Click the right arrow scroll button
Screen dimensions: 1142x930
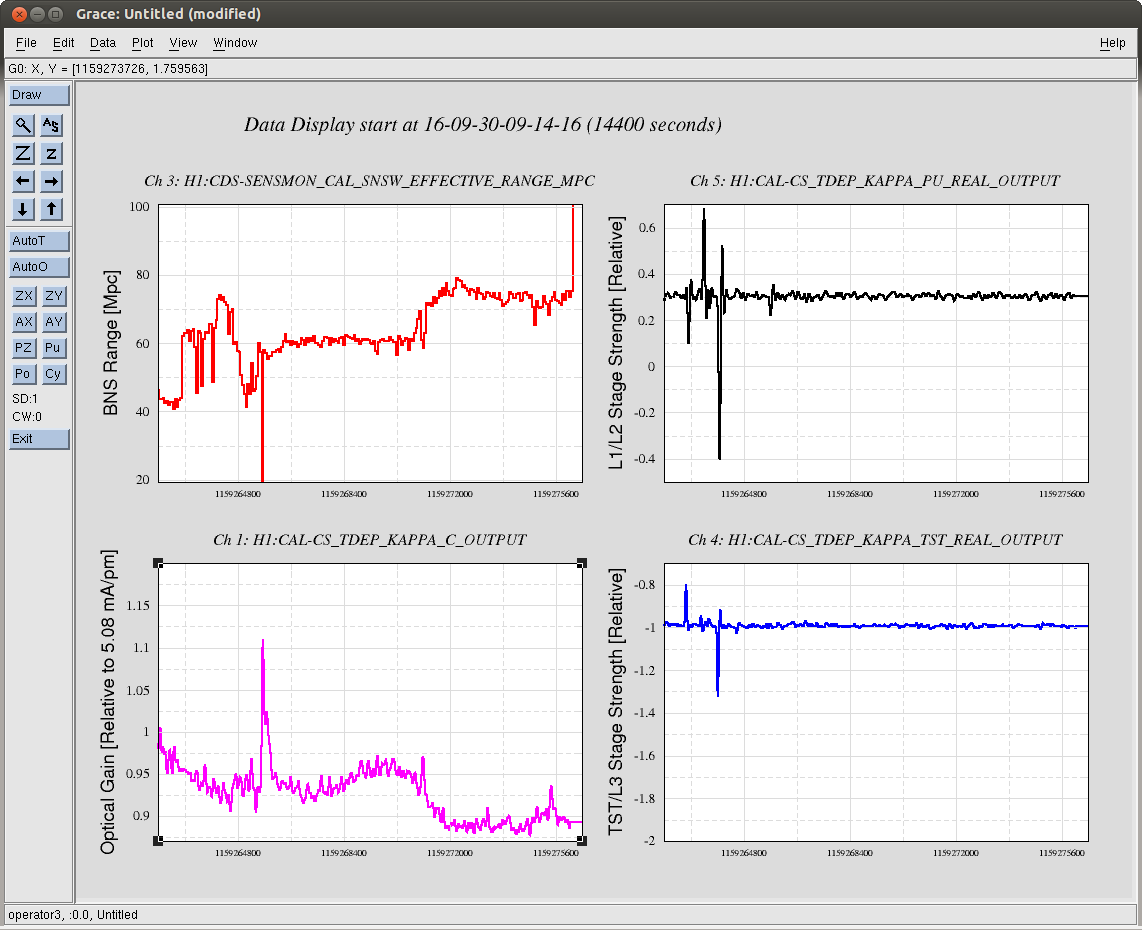coord(51,181)
